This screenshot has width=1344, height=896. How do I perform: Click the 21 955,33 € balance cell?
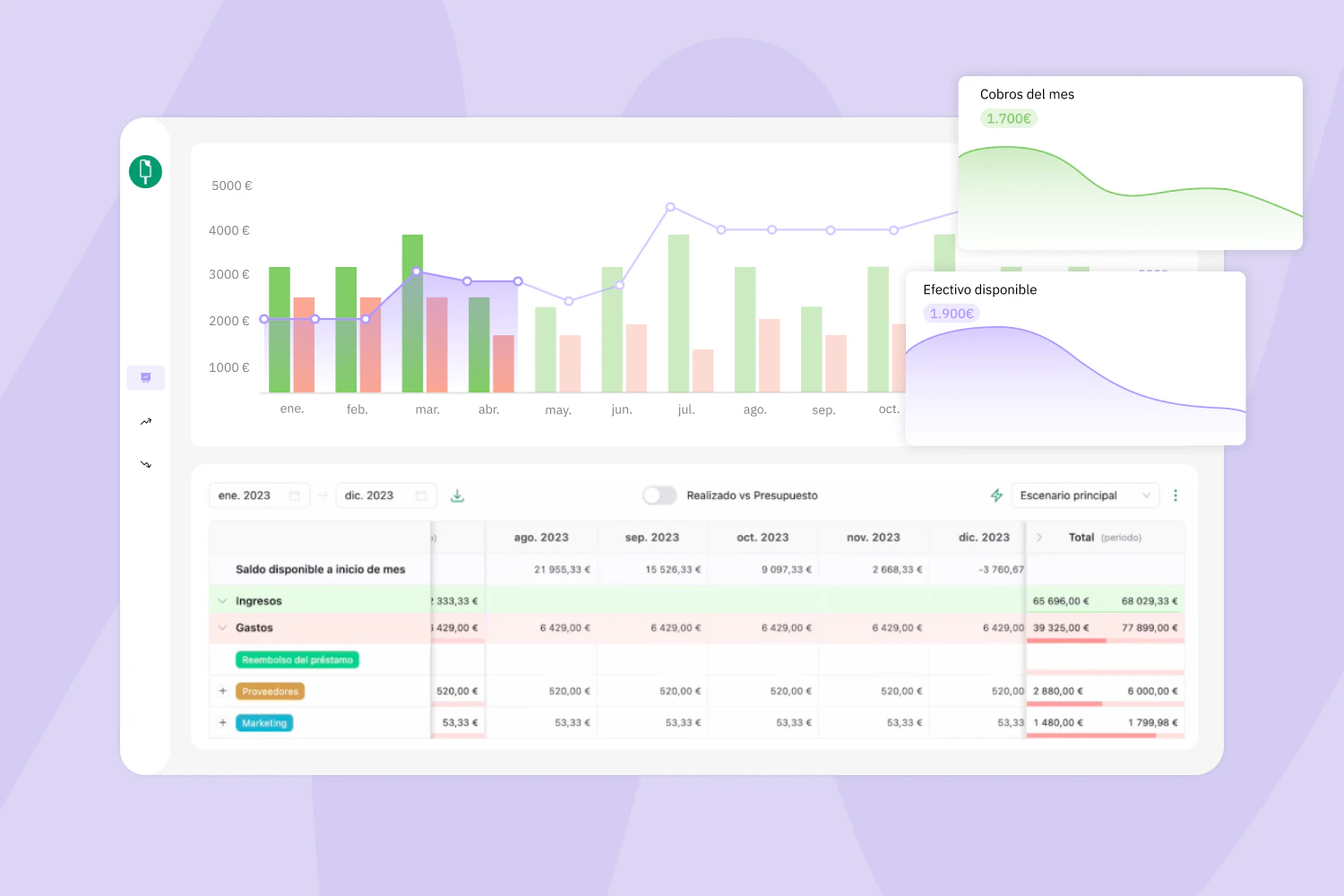point(562,569)
